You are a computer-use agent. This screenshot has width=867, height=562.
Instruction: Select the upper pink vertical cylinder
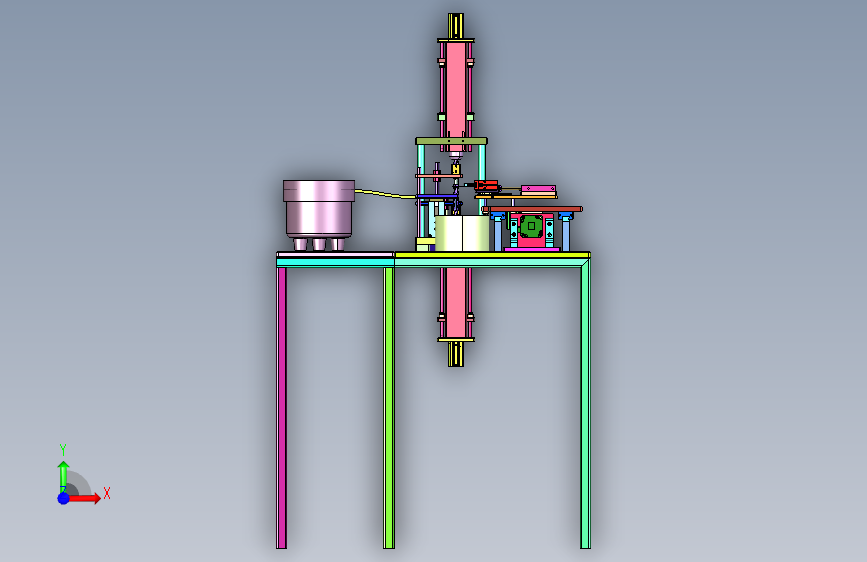[456, 96]
